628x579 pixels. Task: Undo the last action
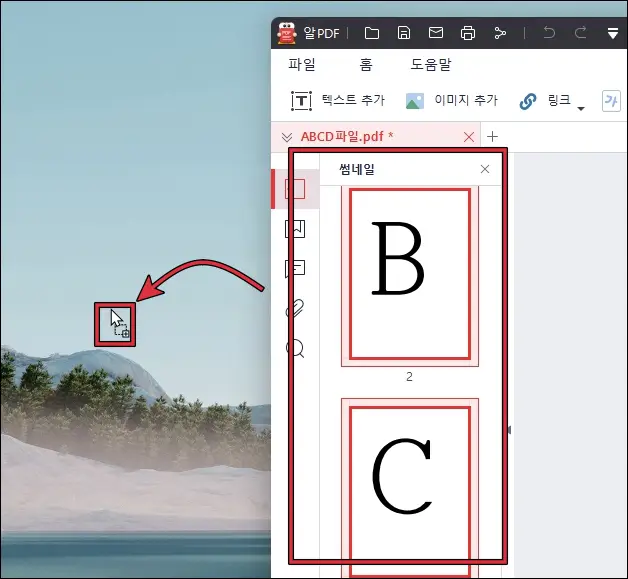pyautogui.click(x=549, y=32)
